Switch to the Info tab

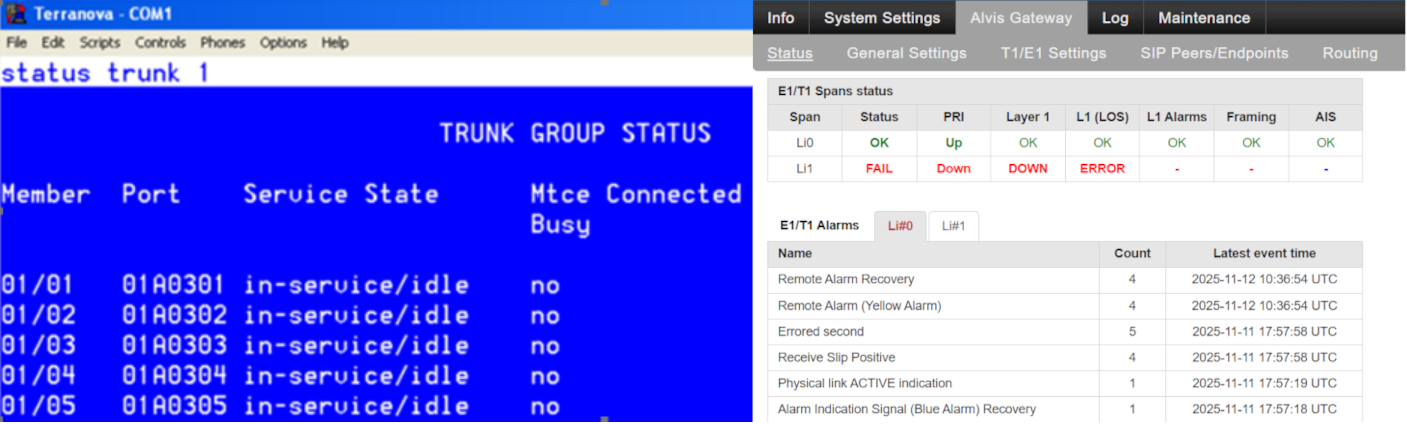tap(780, 18)
